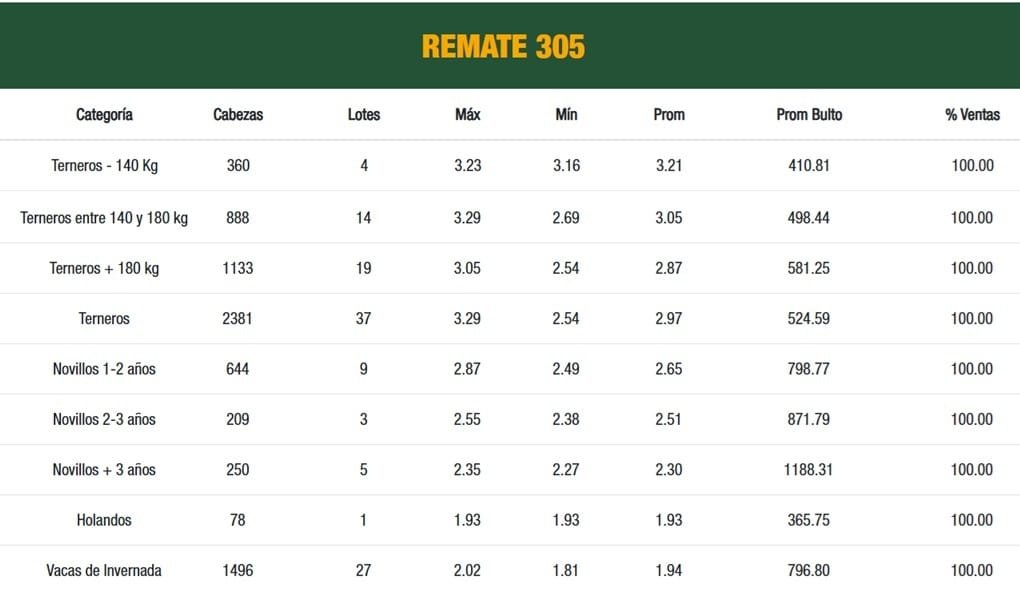Viewport: 1020px width, 611px height.
Task: Click the 796.80 Prom Bulto value
Action: (809, 571)
